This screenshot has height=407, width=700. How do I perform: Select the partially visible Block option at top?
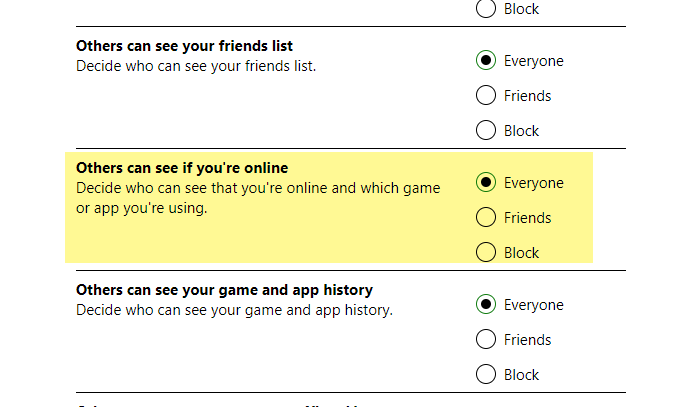coord(486,9)
